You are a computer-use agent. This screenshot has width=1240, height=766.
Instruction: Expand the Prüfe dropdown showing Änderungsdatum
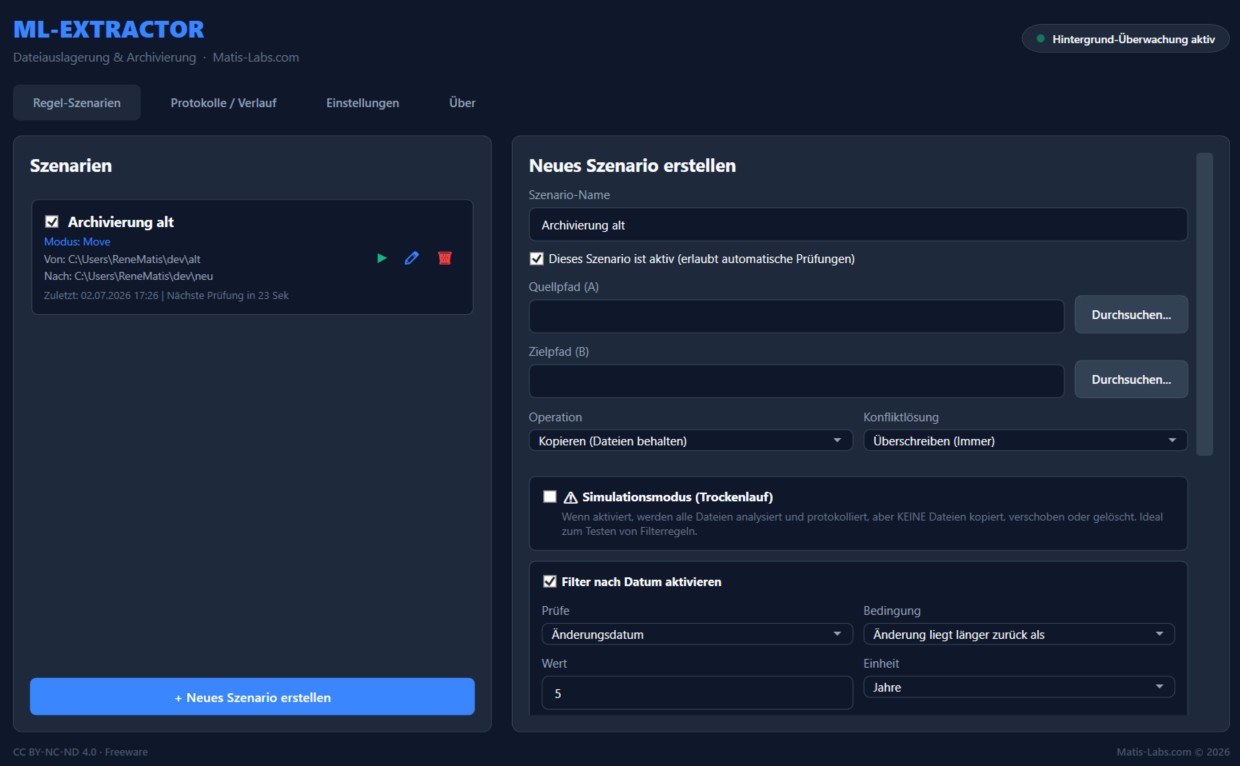pos(697,634)
